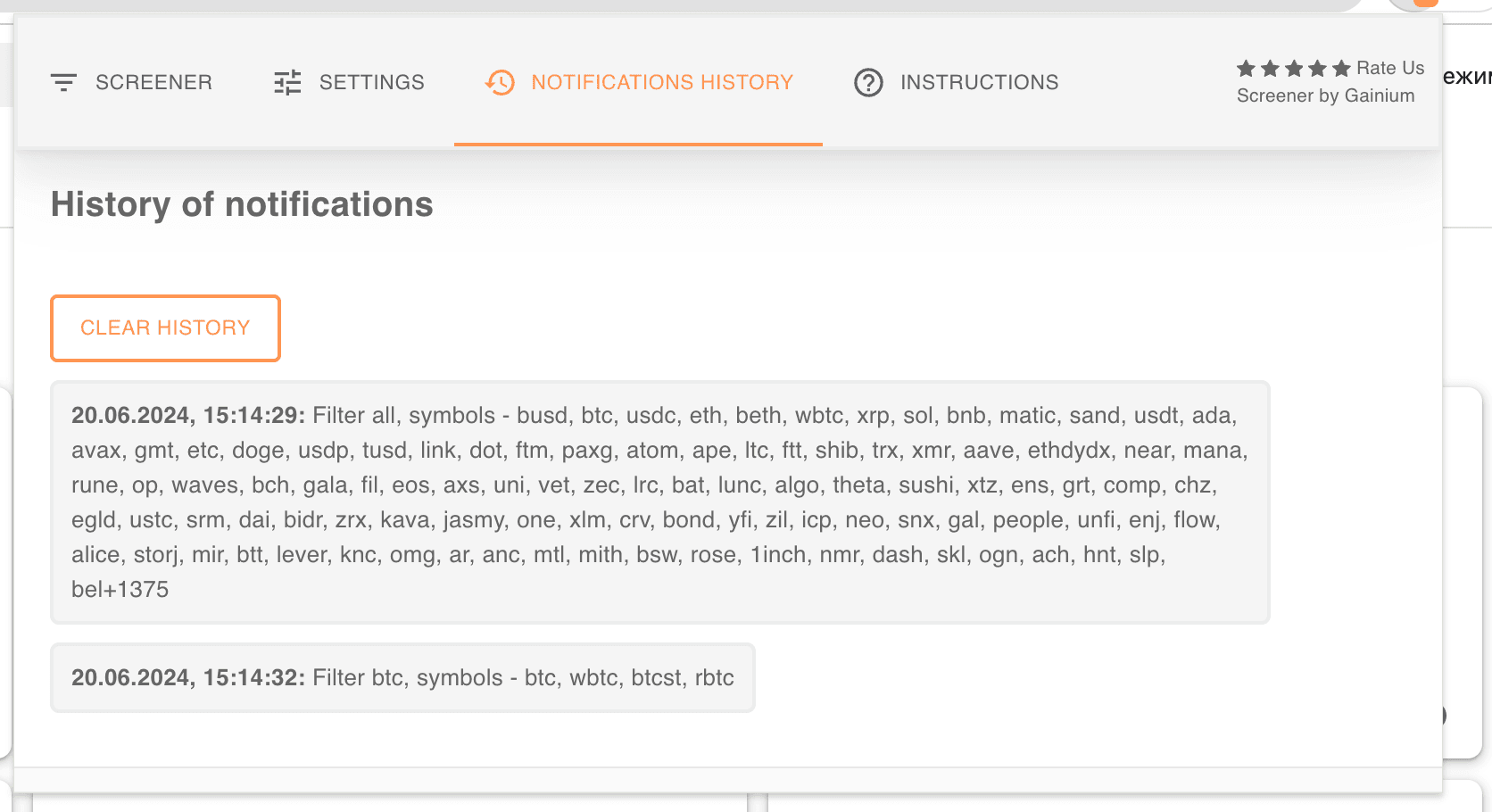The image size is (1492, 812).
Task: Switch to the SCREENER tab label
Action: pyautogui.click(x=153, y=83)
